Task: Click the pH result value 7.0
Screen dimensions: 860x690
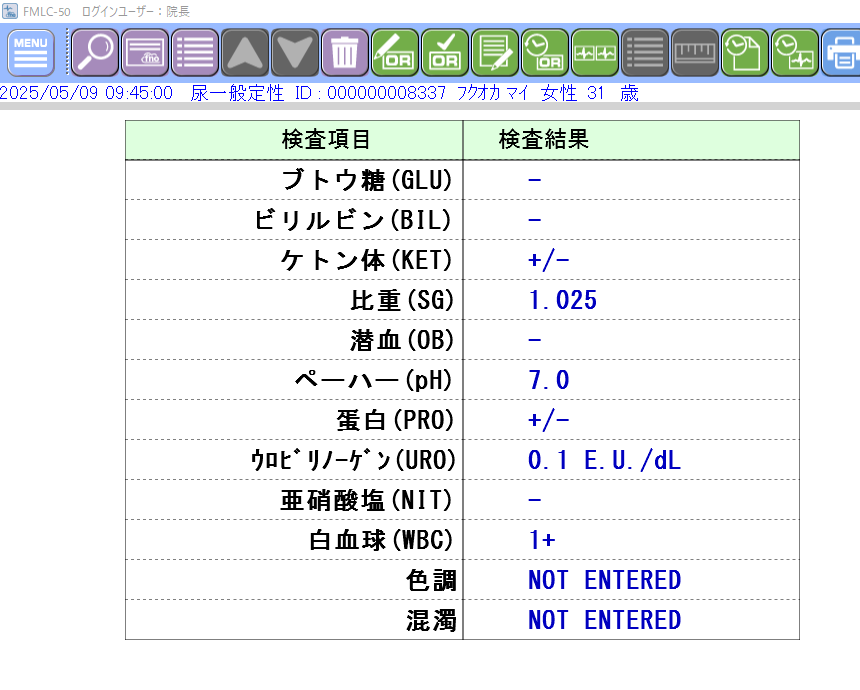Action: [549, 380]
